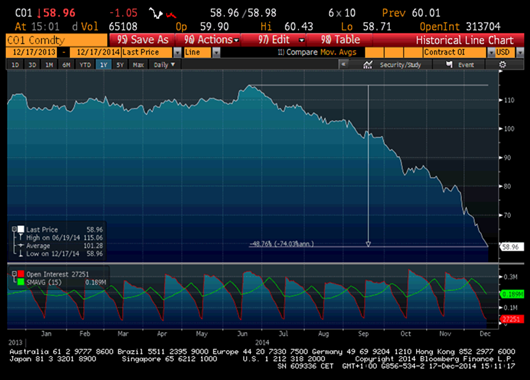Viewport: 530px width, 380px height.
Task: Expand the USD currency dropdown arrow
Action: [520, 52]
